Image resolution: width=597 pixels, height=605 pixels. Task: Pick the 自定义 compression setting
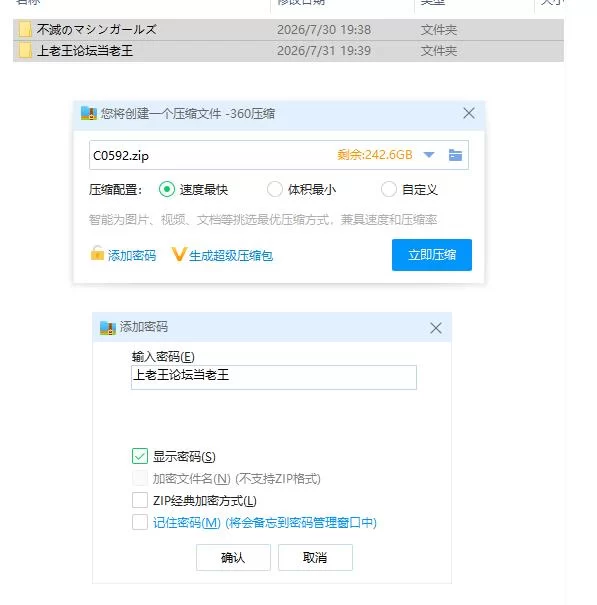coord(389,189)
